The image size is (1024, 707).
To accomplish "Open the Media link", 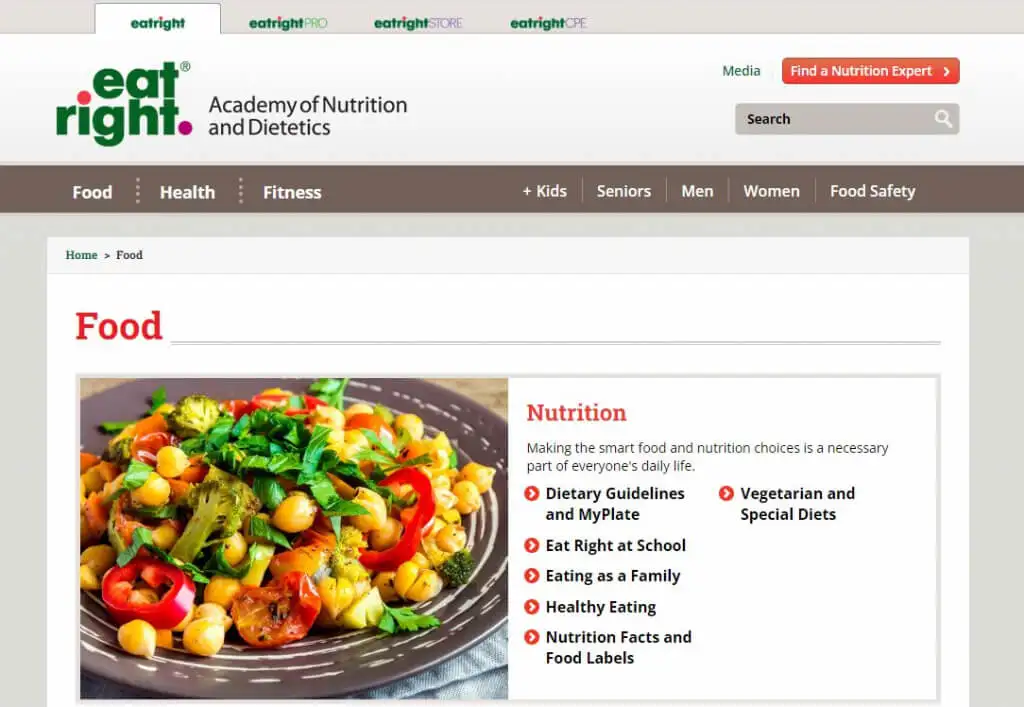I will pos(741,71).
